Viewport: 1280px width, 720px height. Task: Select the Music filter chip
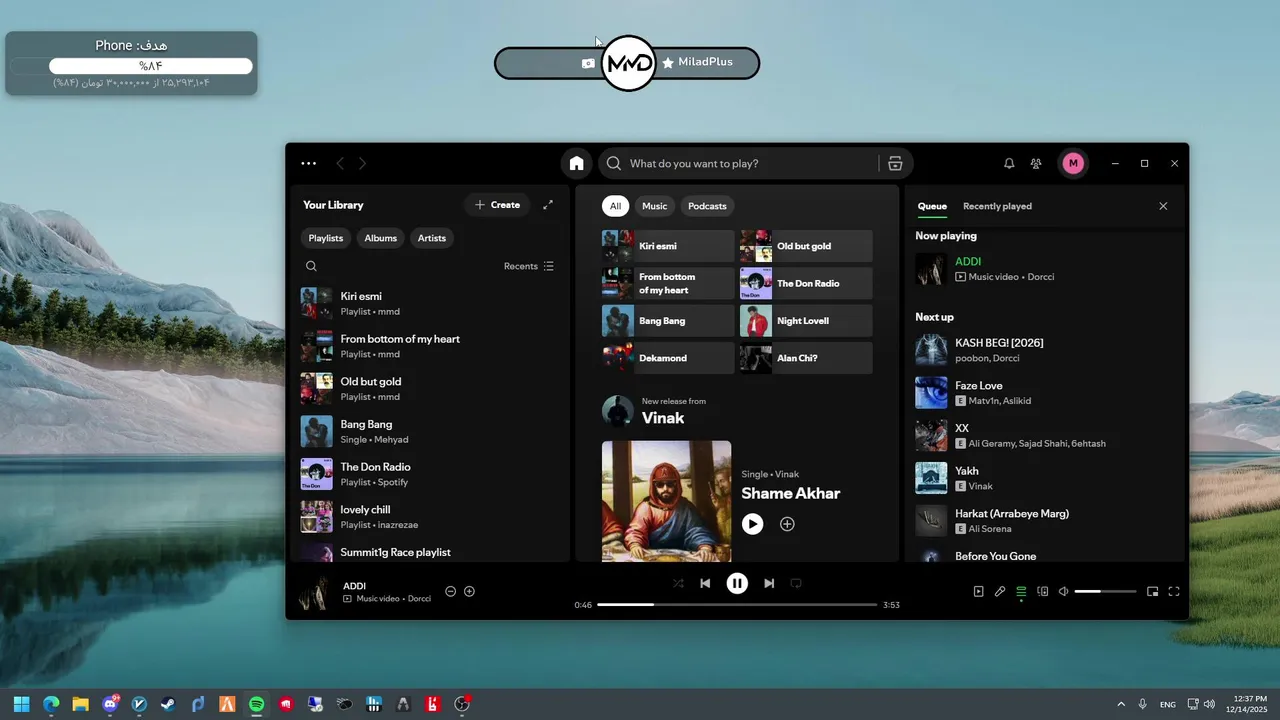(x=654, y=206)
